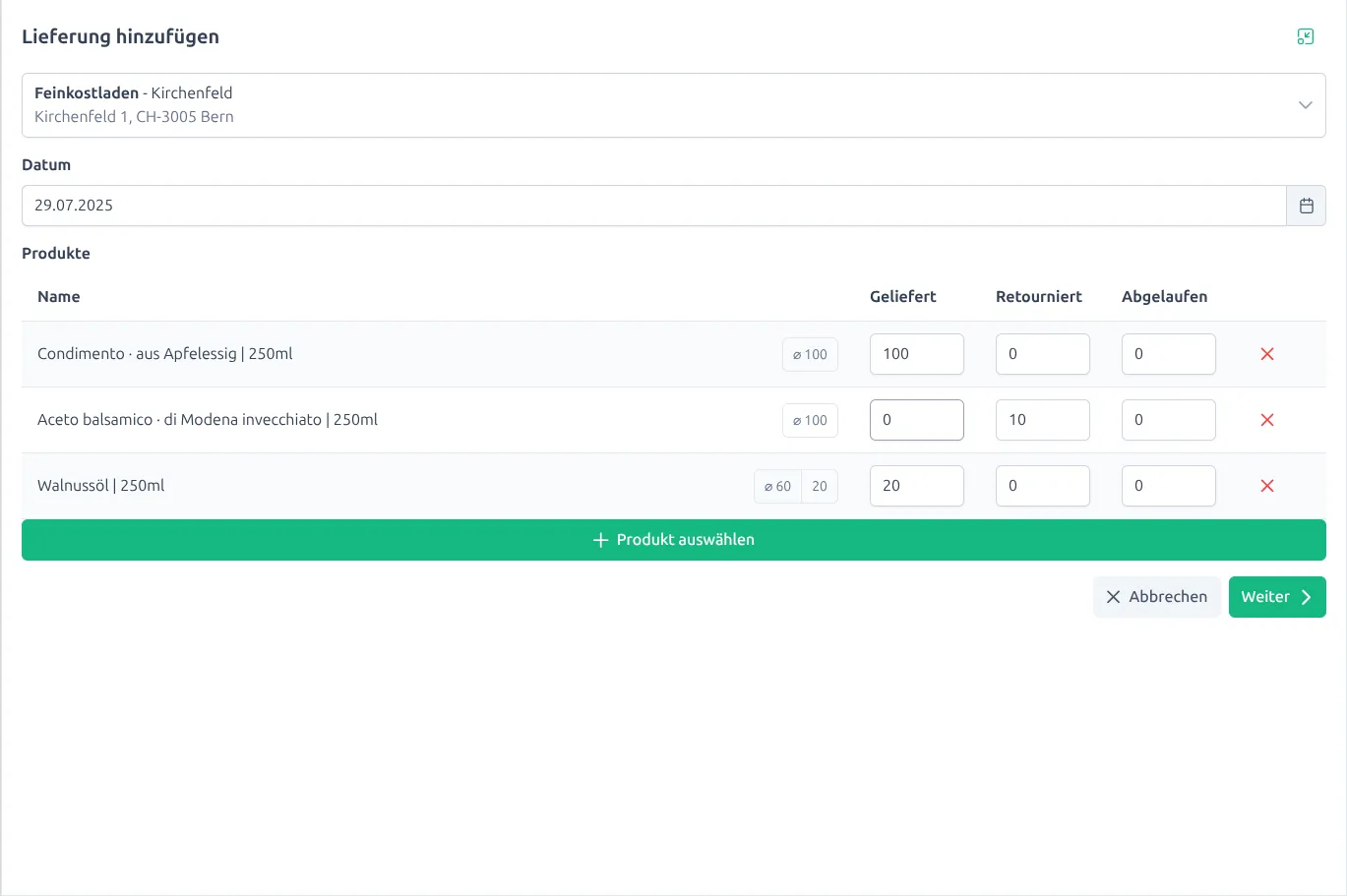Open the store dropdown chevron
The image size is (1347, 896).
click(x=1306, y=104)
